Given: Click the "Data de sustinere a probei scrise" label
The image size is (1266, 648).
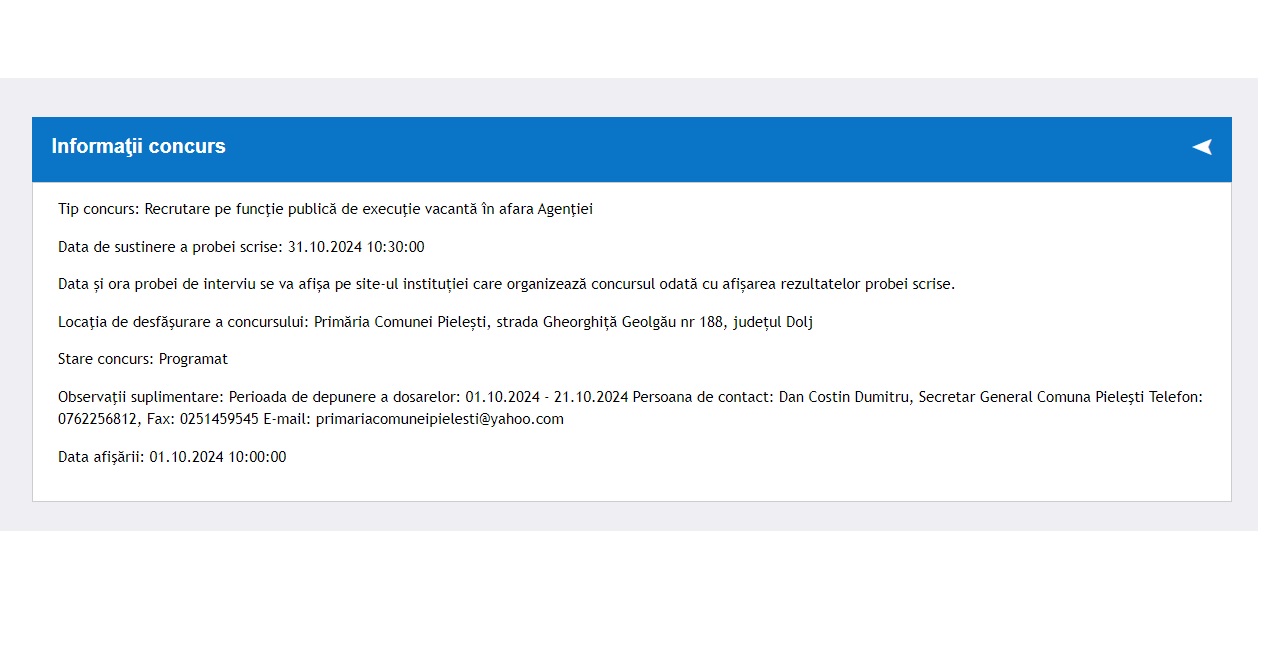Looking at the screenshot, I should 170,247.
